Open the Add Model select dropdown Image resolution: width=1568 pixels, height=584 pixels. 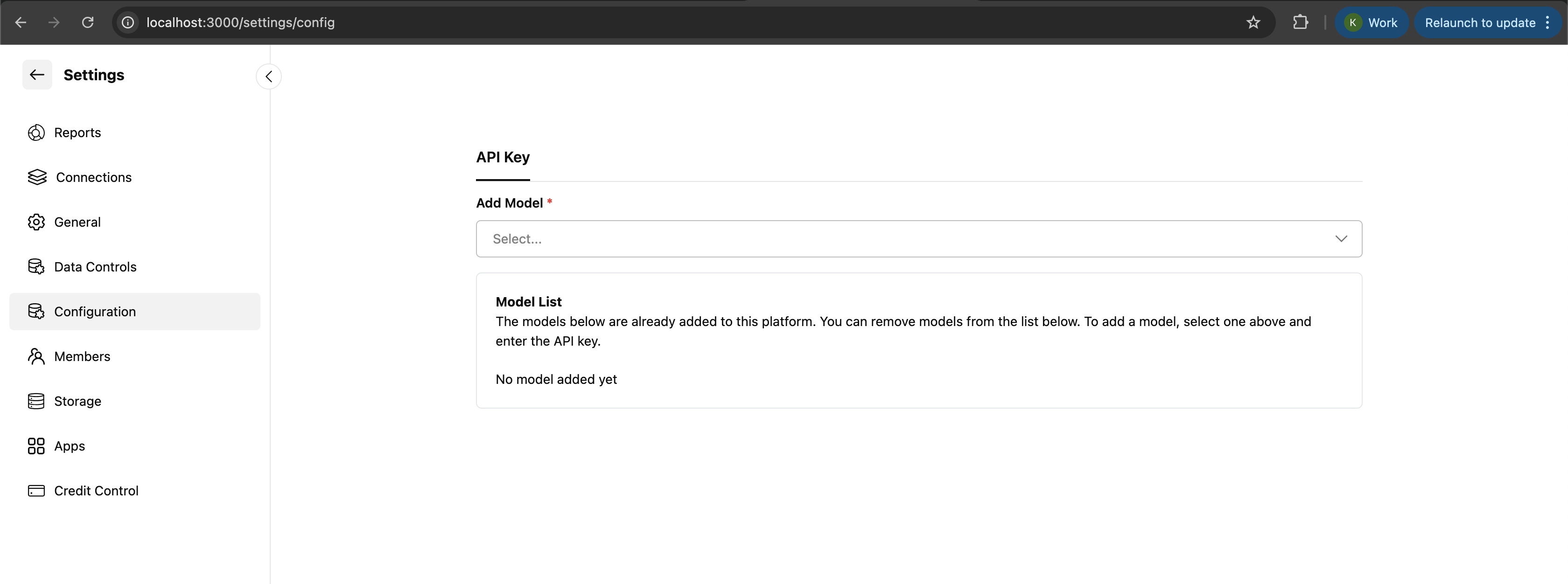[901, 238]
